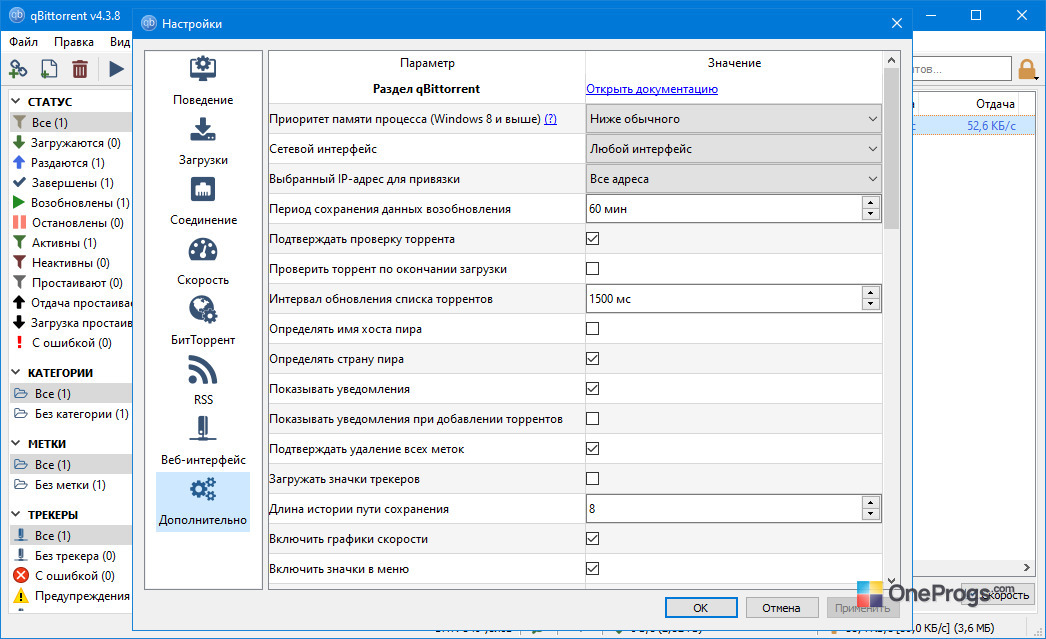Filter by Активны (1) status
The width and height of the screenshot is (1046, 639).
[x=71, y=243]
